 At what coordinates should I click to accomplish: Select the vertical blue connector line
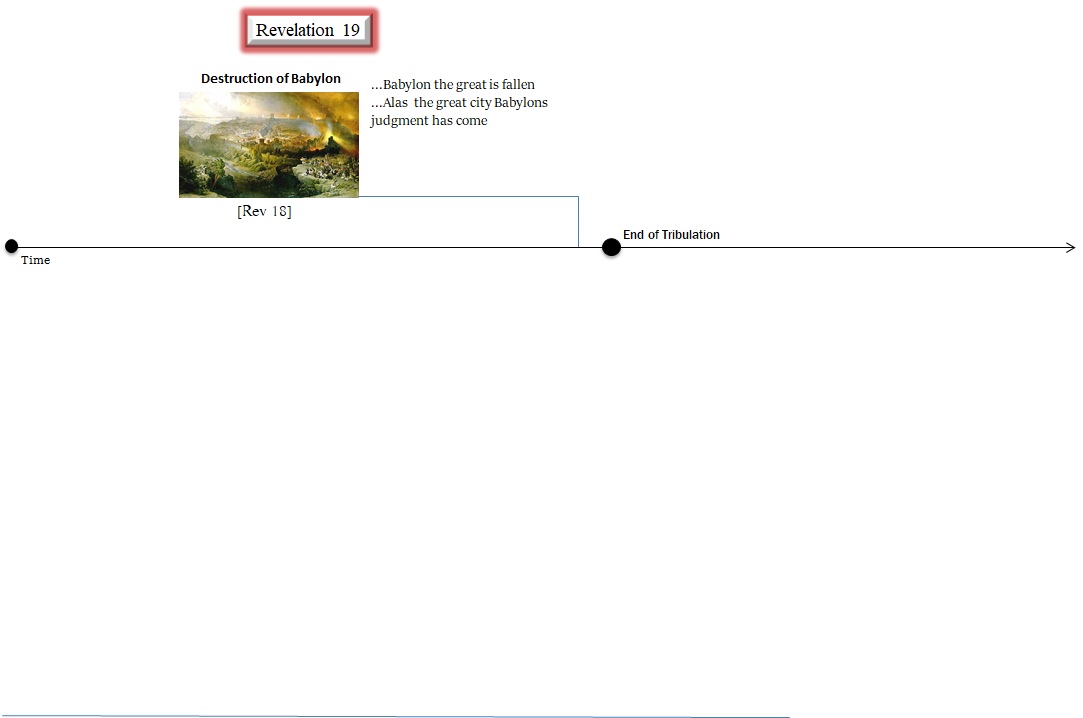578,222
